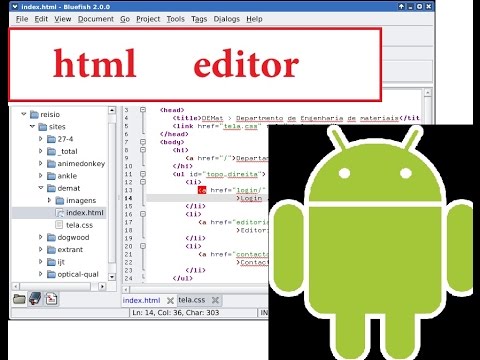Image resolution: width=480 pixels, height=360 pixels.
Task: Open the Document menu
Action: (x=96, y=19)
